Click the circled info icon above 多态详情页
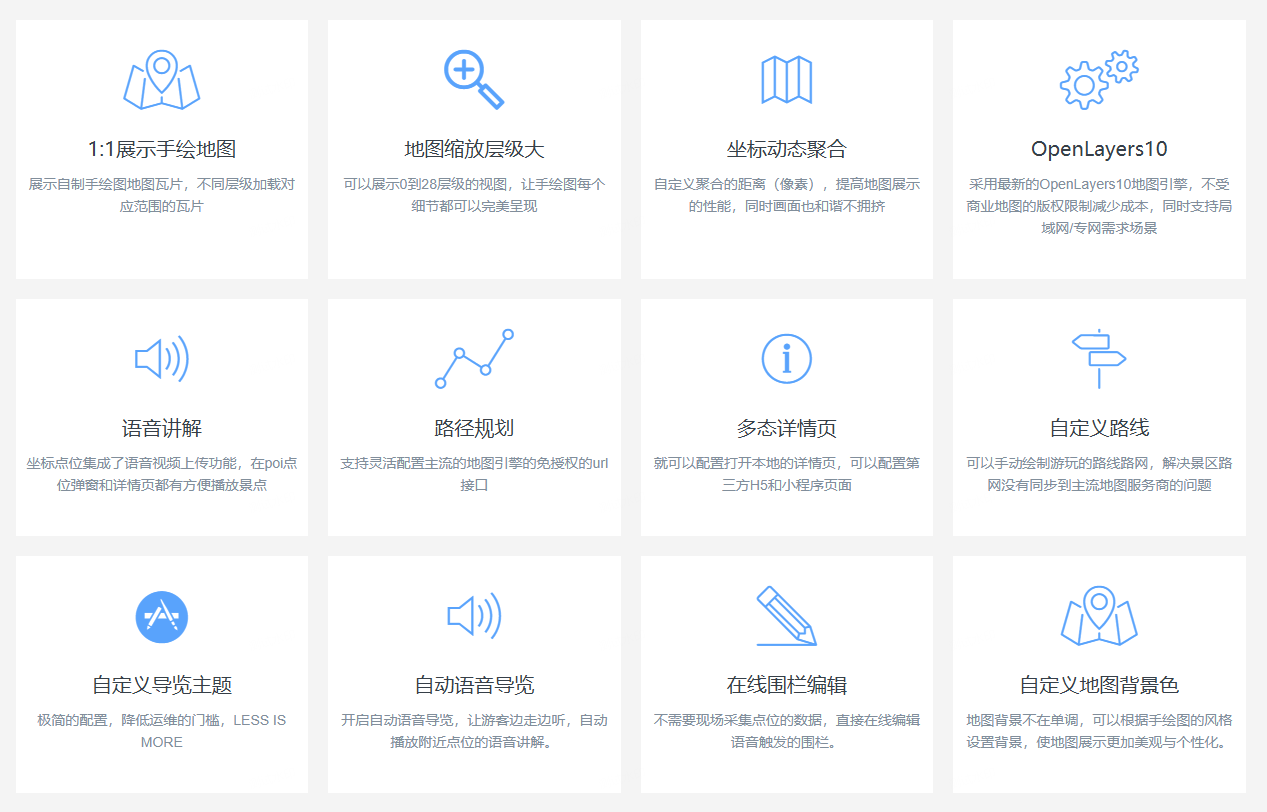1267x812 pixels. (x=786, y=358)
